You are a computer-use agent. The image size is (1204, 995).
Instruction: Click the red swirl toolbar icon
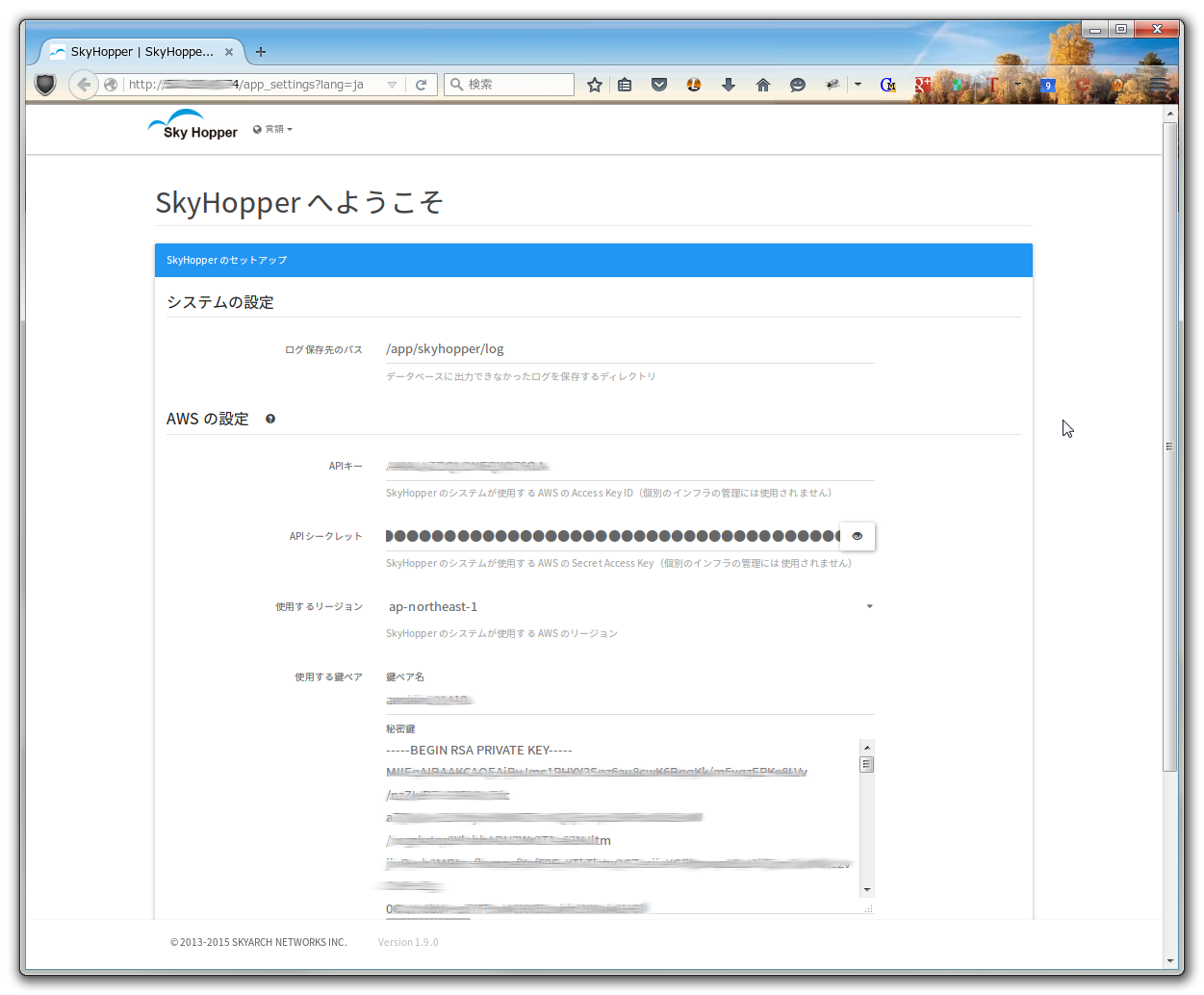click(x=1085, y=85)
